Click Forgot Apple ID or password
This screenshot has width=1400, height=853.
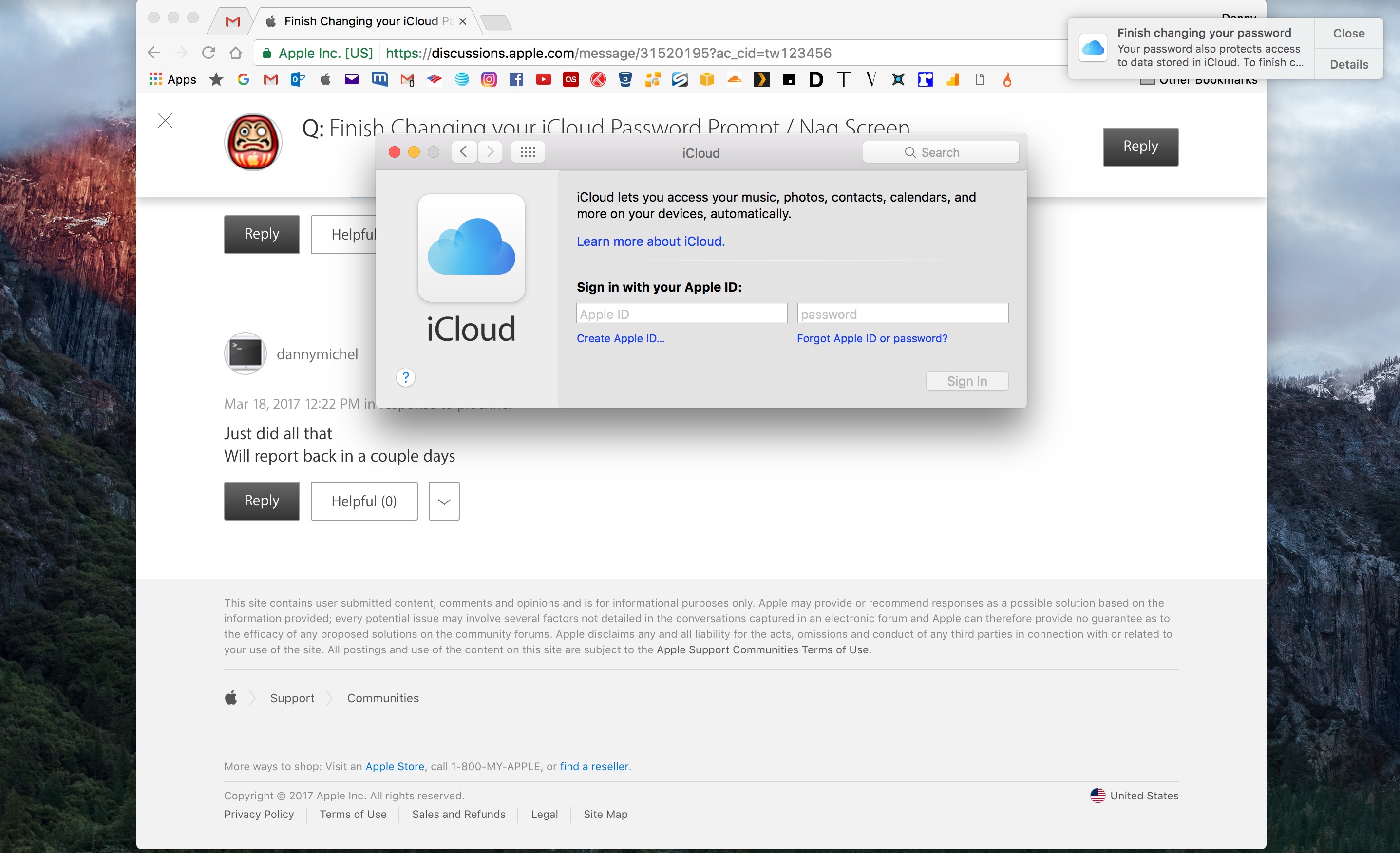coord(871,338)
